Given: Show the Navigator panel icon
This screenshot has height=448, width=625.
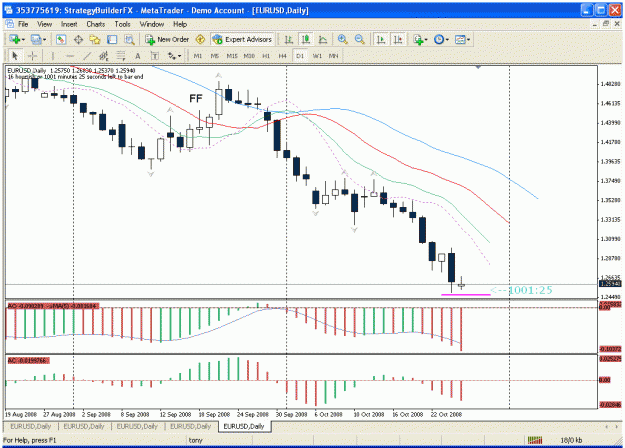Looking at the screenshot, I should click(95, 39).
